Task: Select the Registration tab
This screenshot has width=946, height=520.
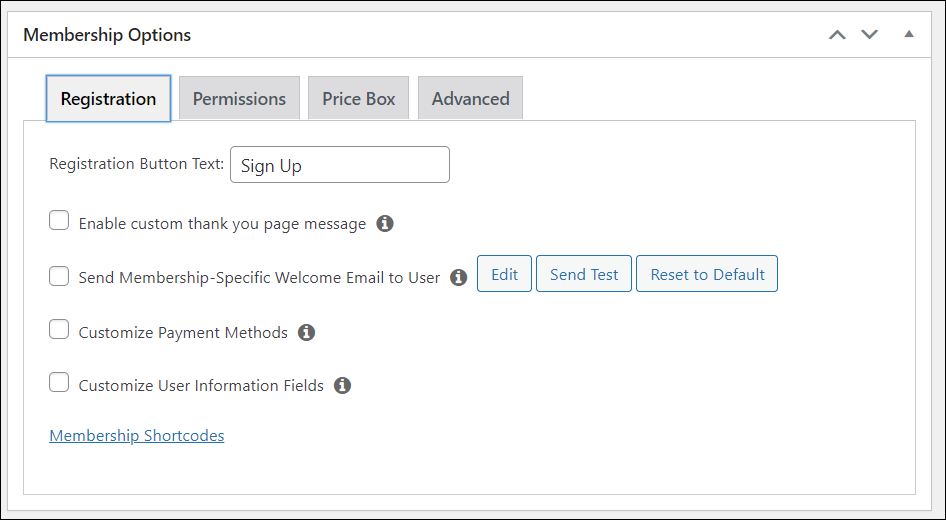Action: tap(108, 98)
